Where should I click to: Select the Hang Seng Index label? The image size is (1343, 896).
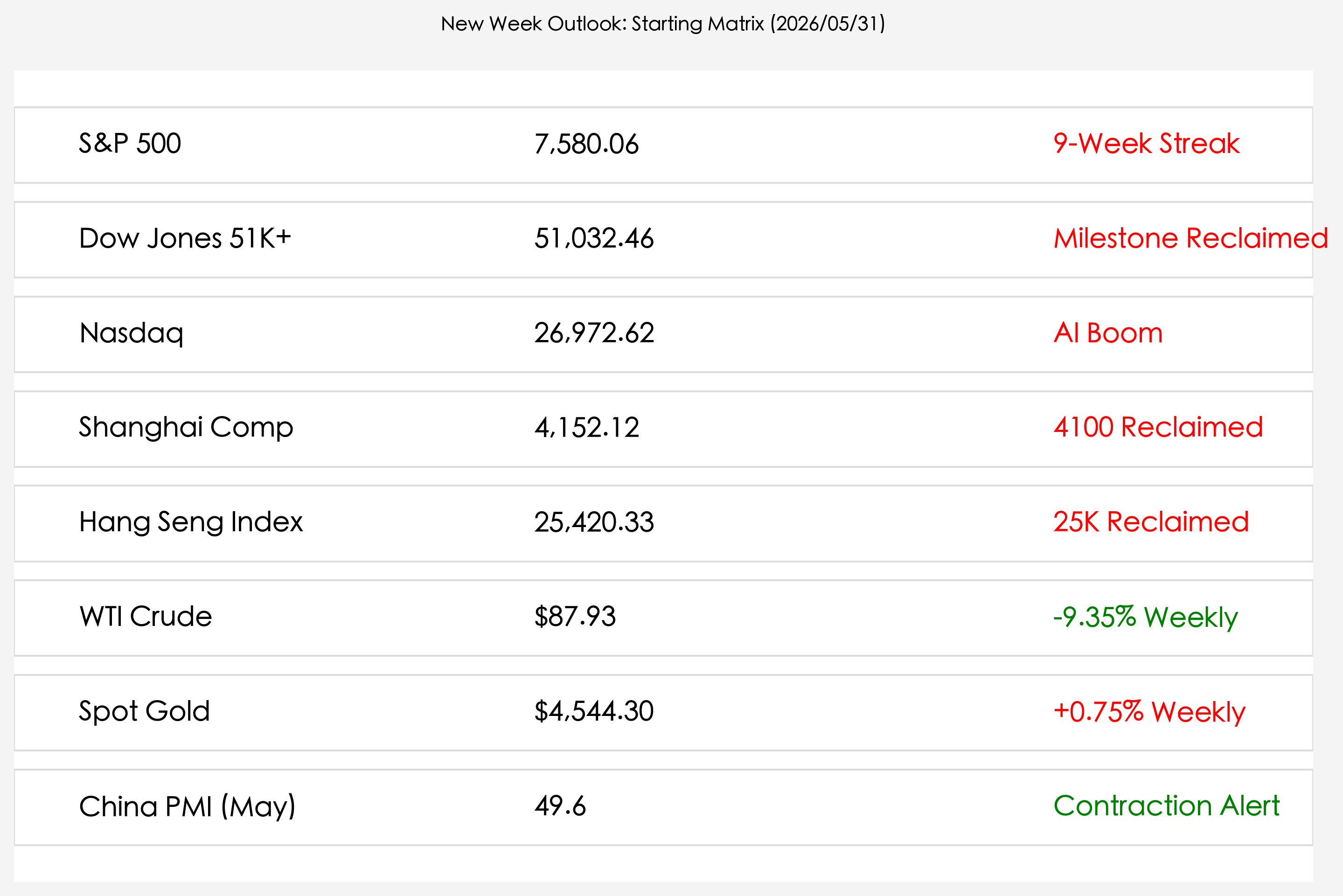191,523
